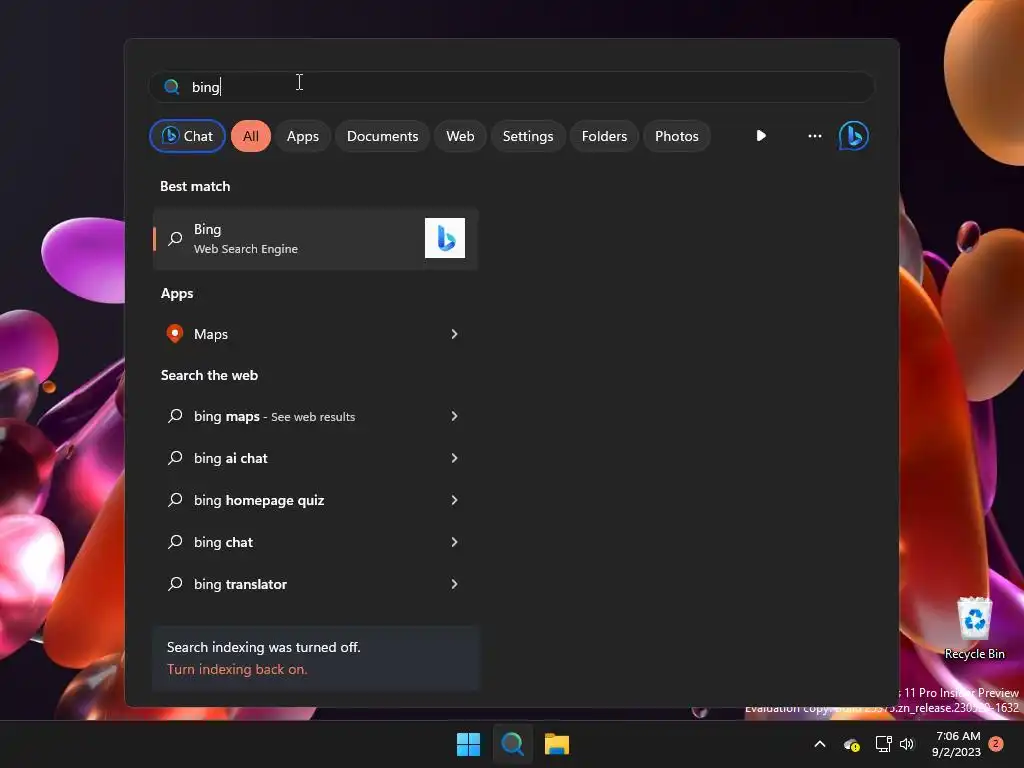Open the Maps app result
Image resolution: width=1024 pixels, height=768 pixels.
[315, 334]
